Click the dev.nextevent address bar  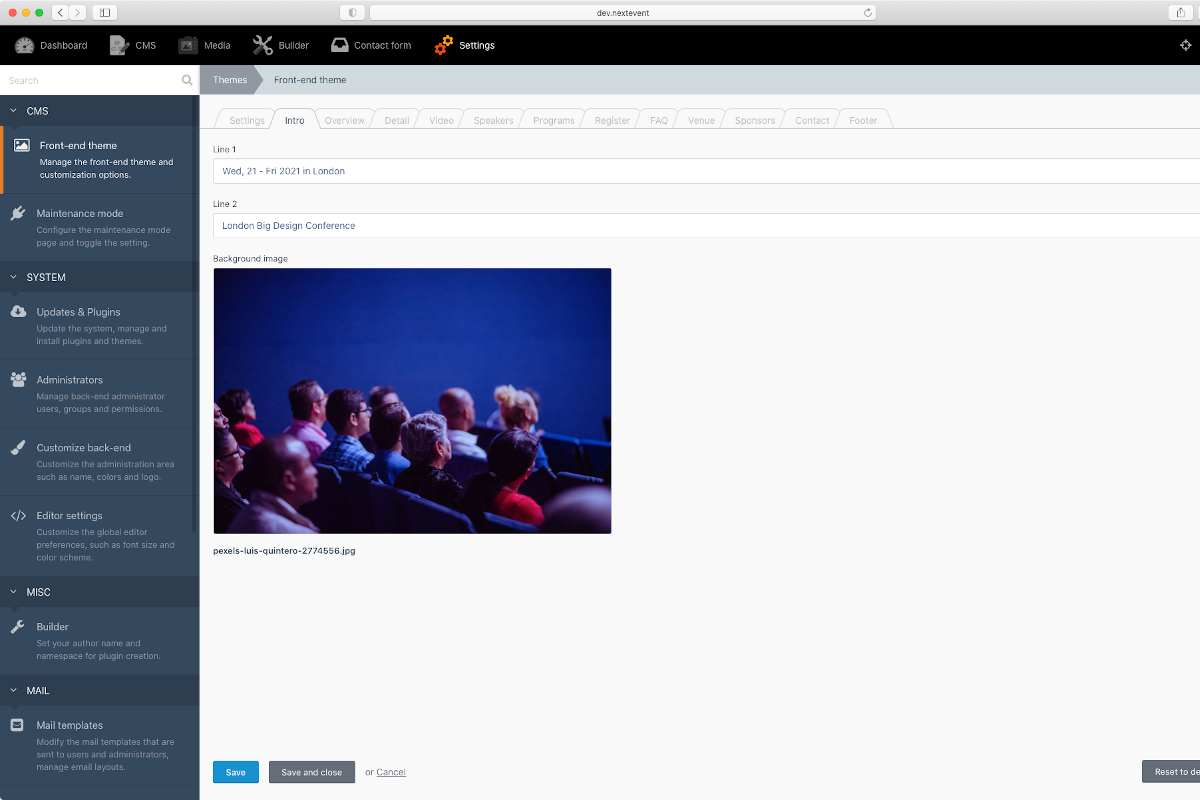coord(623,12)
